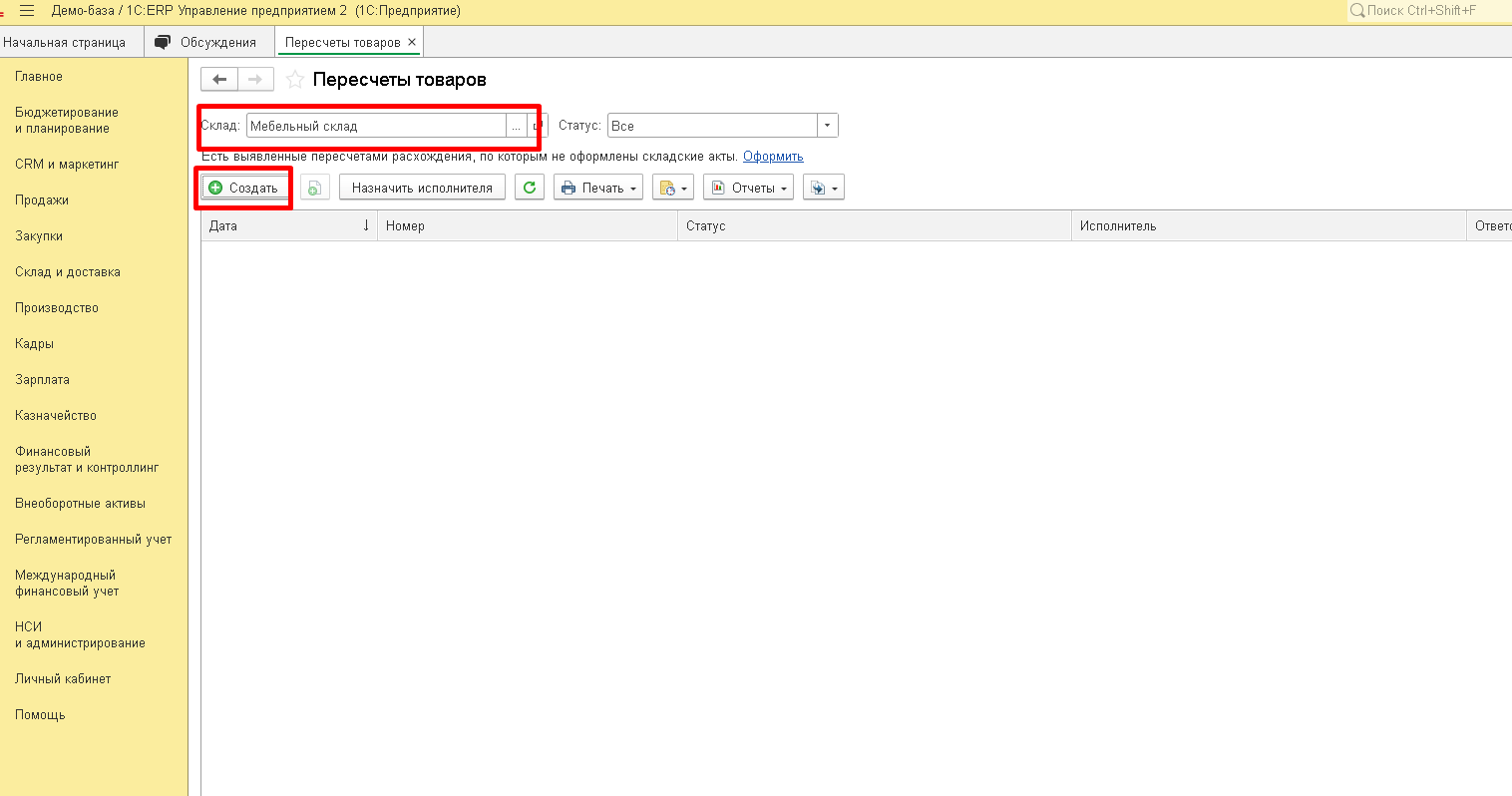
Task: Sort by the Номер column header
Action: tap(528, 226)
